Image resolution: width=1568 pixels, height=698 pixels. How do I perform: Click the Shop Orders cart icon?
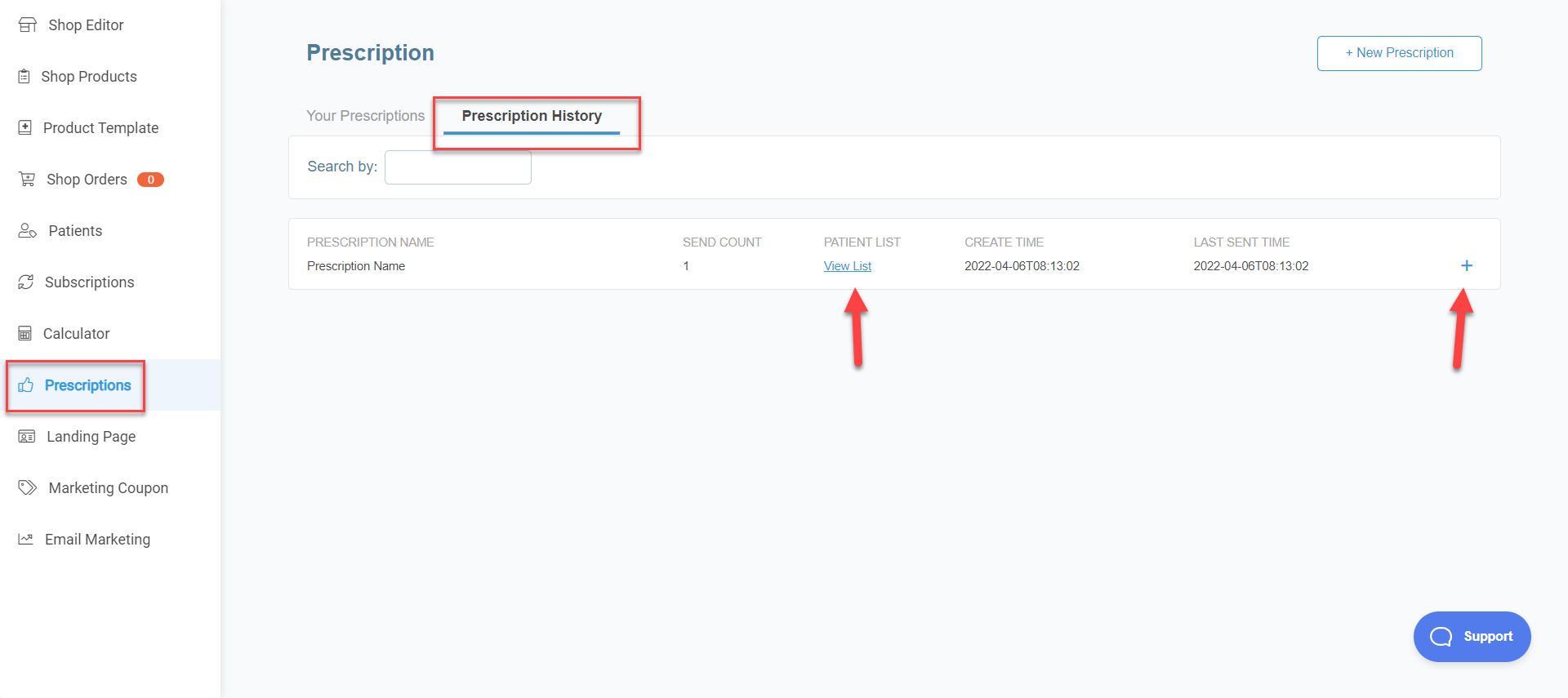[x=27, y=179]
